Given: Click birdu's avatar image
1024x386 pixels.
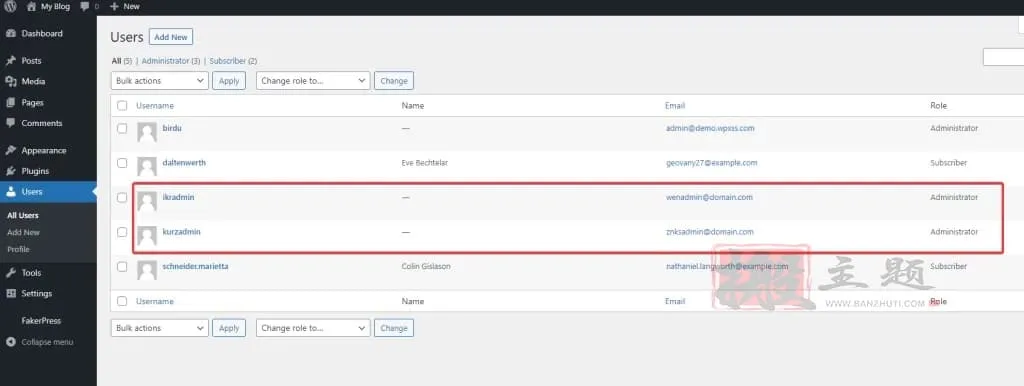Looking at the screenshot, I should [x=147, y=133].
